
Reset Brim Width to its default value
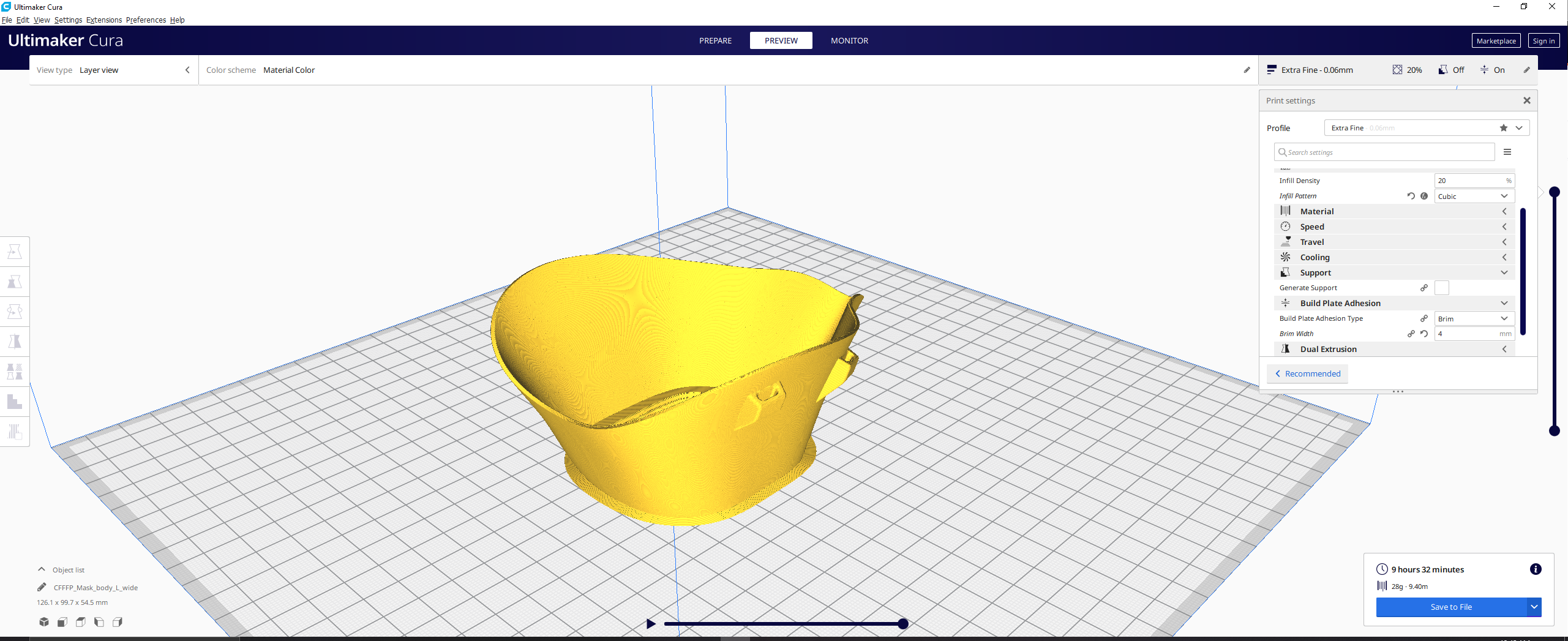(1424, 334)
